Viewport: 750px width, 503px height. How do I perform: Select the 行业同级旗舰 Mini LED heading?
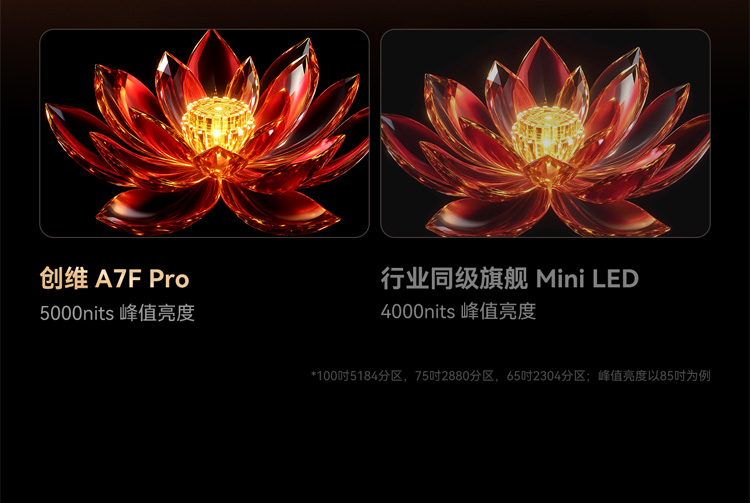pos(510,278)
